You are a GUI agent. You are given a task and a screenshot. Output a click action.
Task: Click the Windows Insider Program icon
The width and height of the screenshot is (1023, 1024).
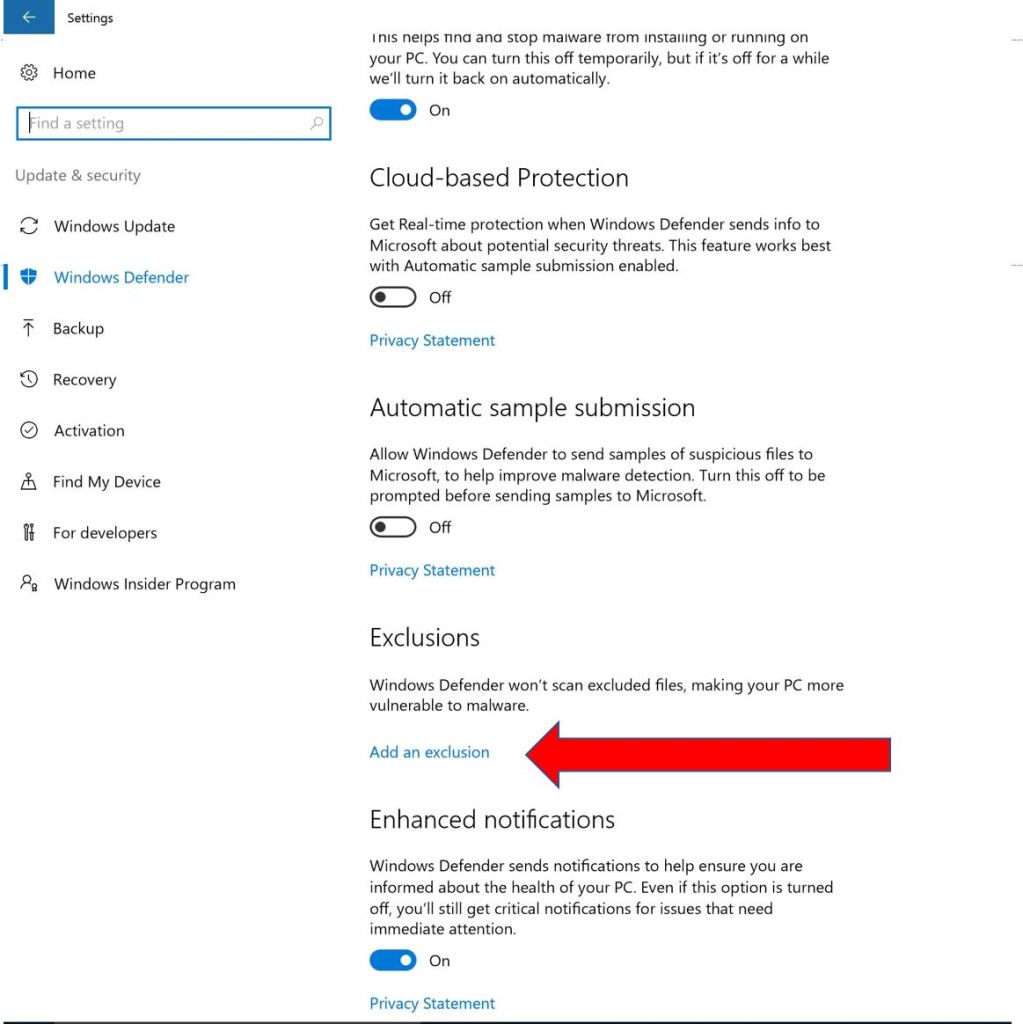coord(29,583)
